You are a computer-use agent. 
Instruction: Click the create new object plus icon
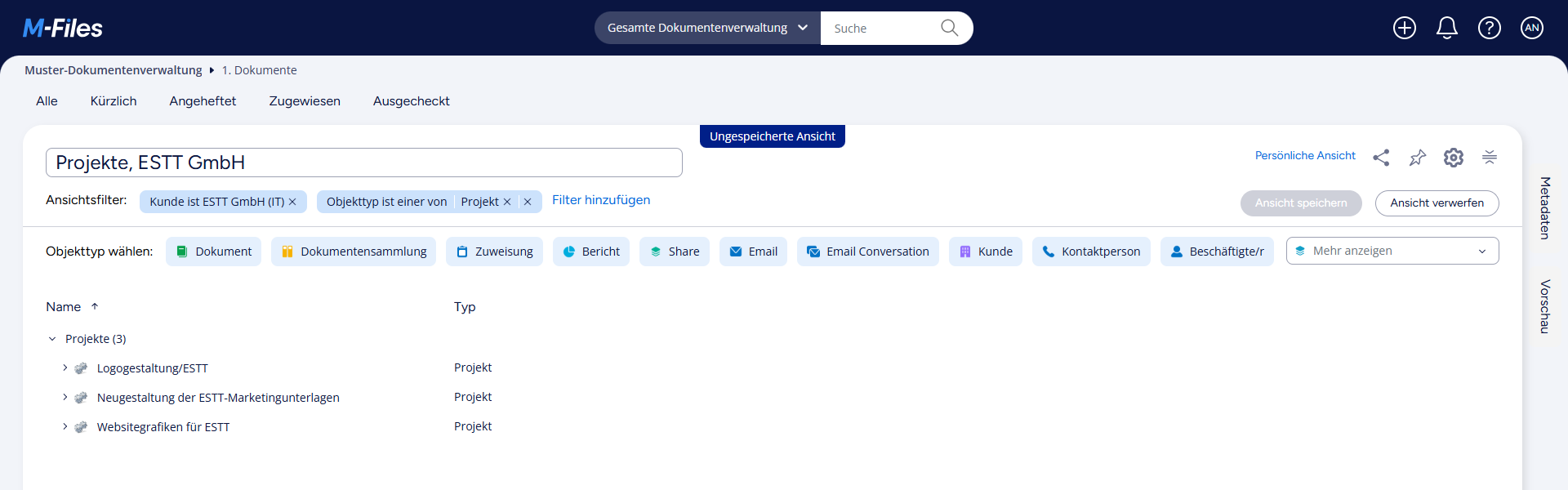pyautogui.click(x=1404, y=28)
